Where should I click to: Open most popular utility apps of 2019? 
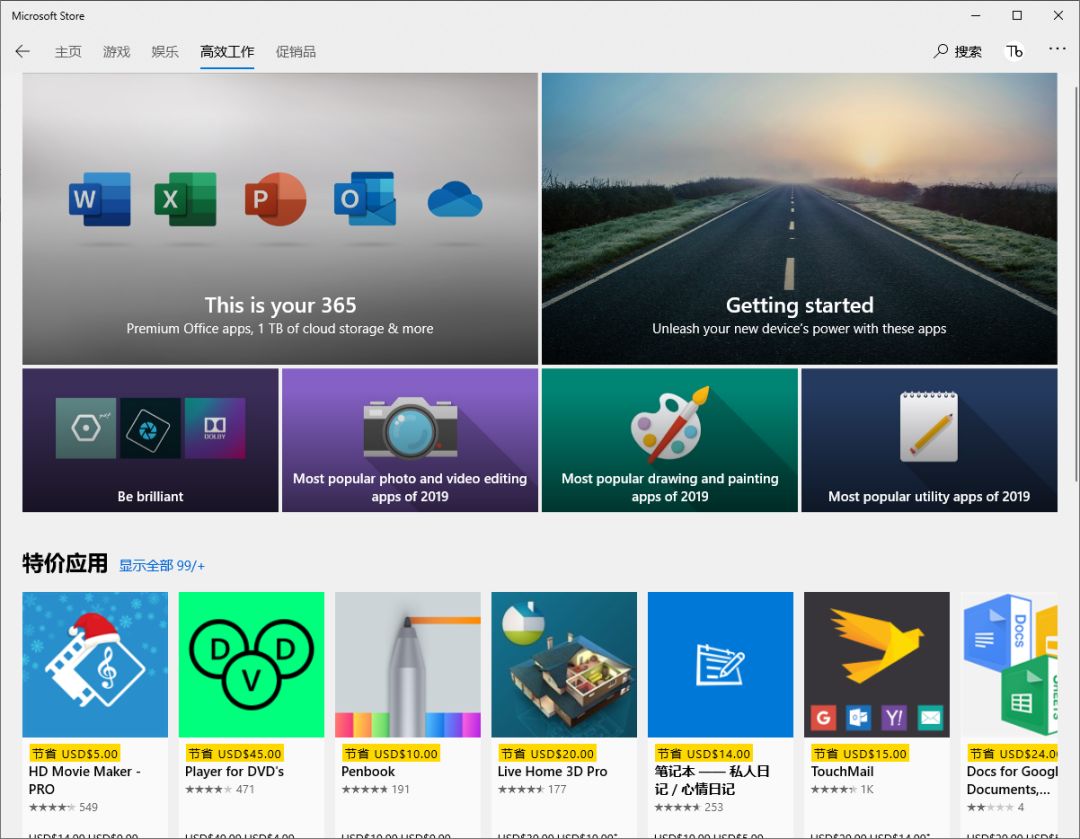(x=929, y=440)
